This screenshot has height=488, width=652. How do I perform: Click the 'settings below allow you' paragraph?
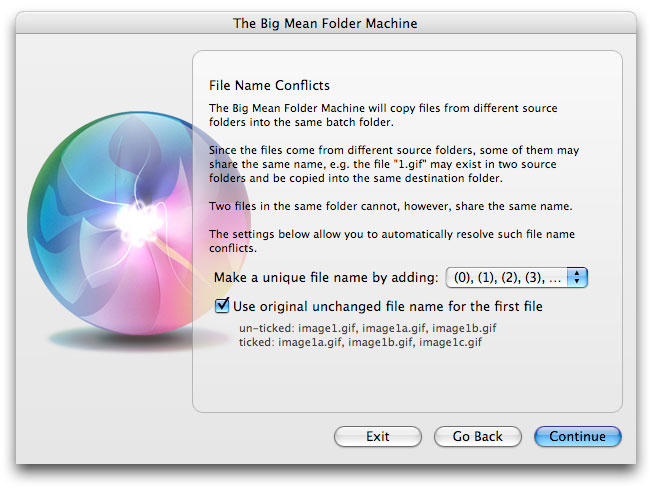pyautogui.click(x=392, y=241)
